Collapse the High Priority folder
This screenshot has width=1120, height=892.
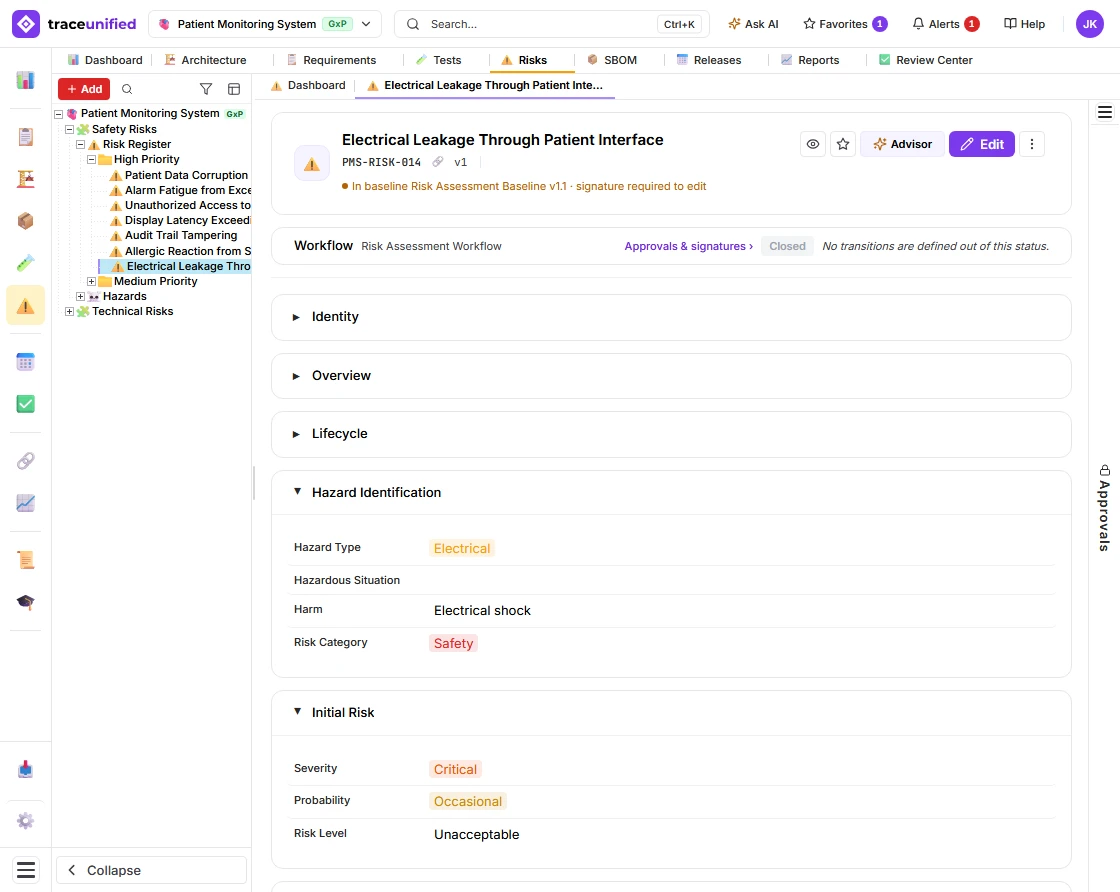(91, 159)
